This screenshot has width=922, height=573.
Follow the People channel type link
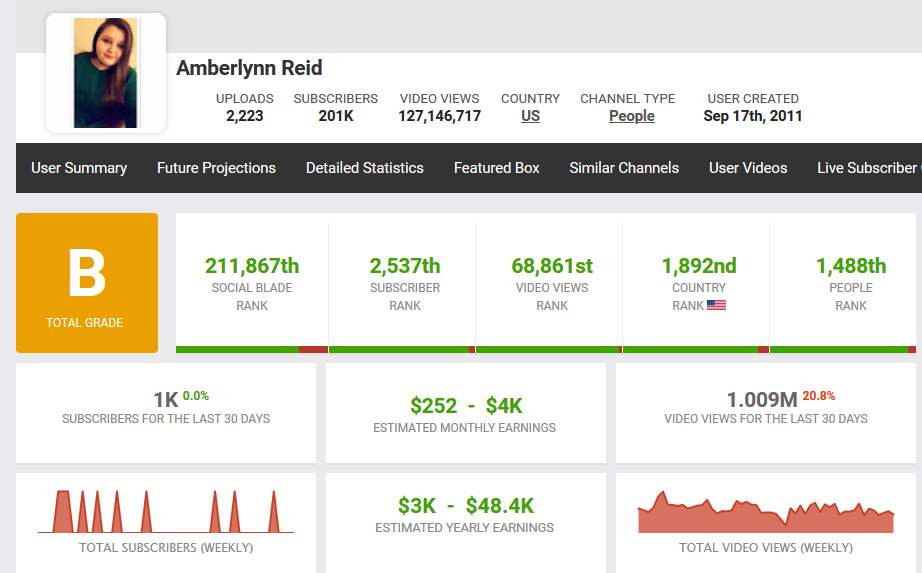click(632, 116)
